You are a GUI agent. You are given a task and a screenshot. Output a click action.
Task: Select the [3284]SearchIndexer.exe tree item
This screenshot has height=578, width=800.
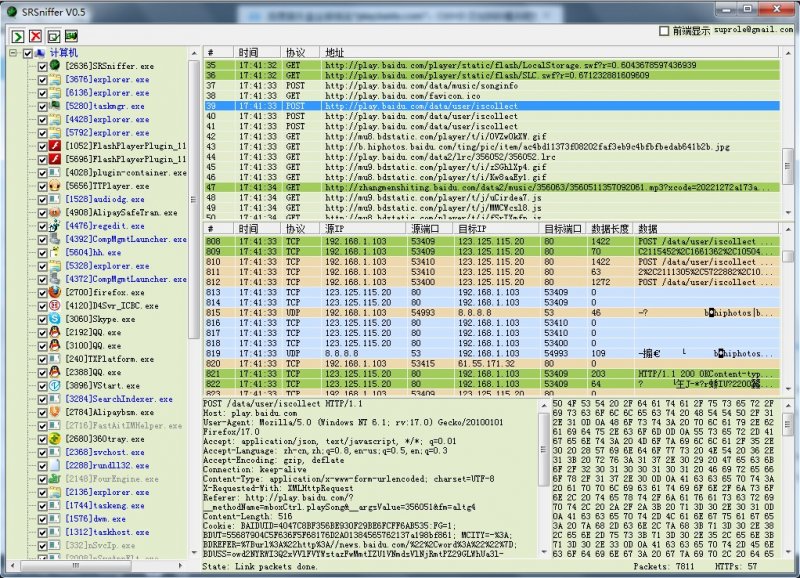[x=118, y=398]
